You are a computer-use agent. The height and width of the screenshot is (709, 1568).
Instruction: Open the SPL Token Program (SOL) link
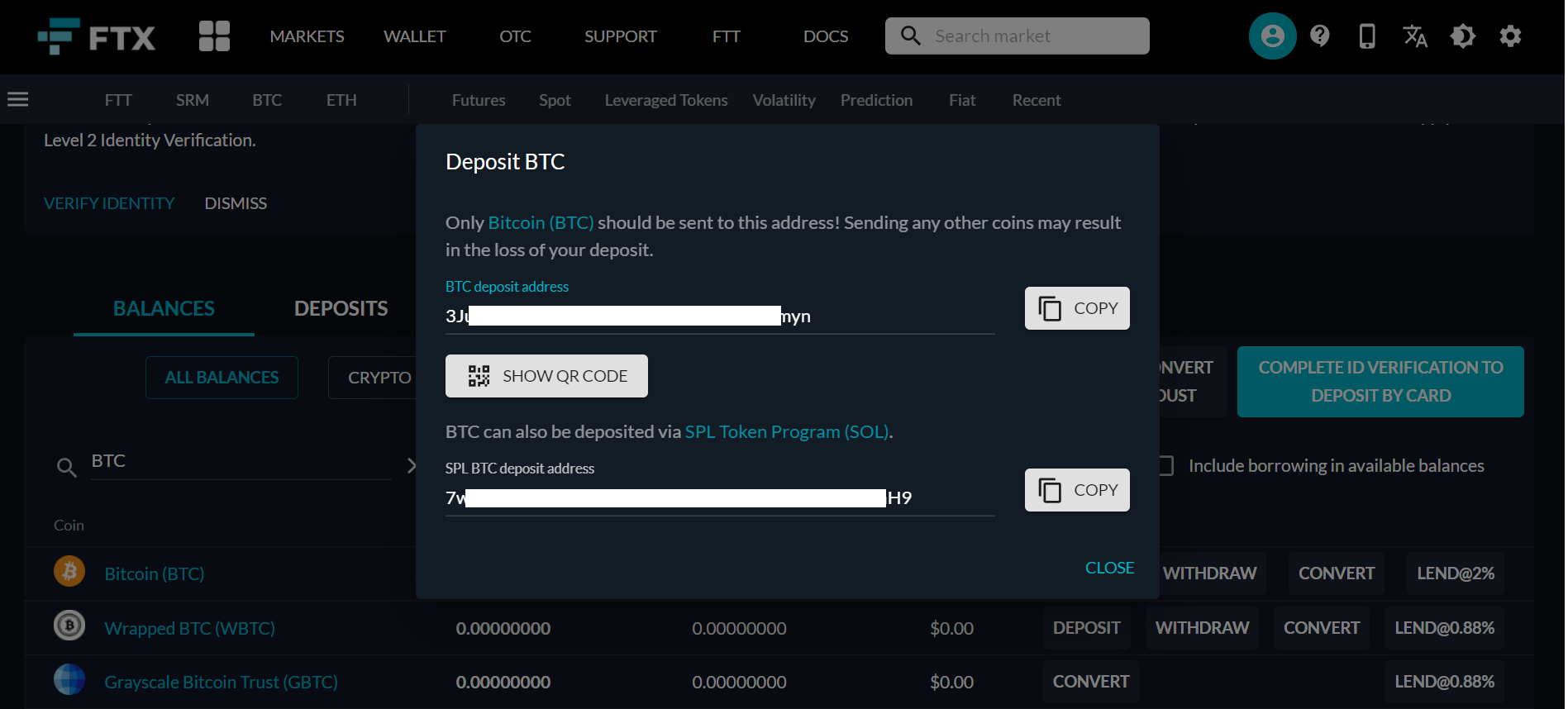787,432
